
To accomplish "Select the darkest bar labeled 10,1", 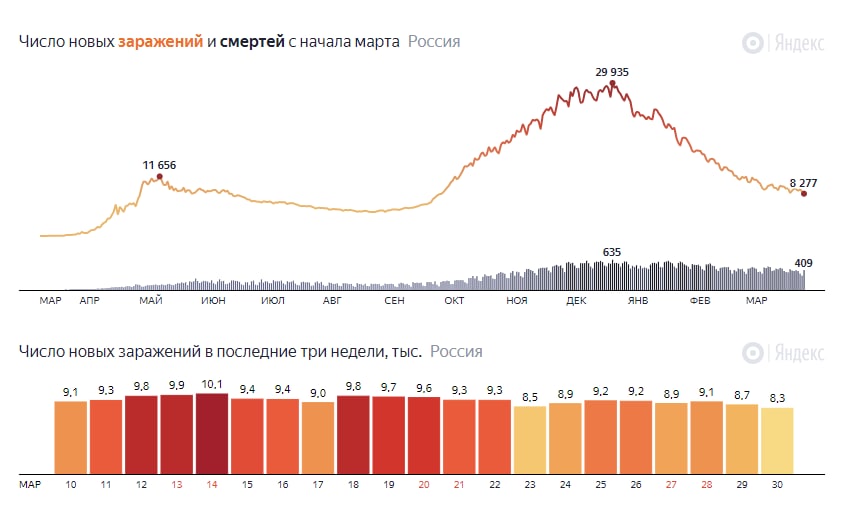I will pos(212,434).
